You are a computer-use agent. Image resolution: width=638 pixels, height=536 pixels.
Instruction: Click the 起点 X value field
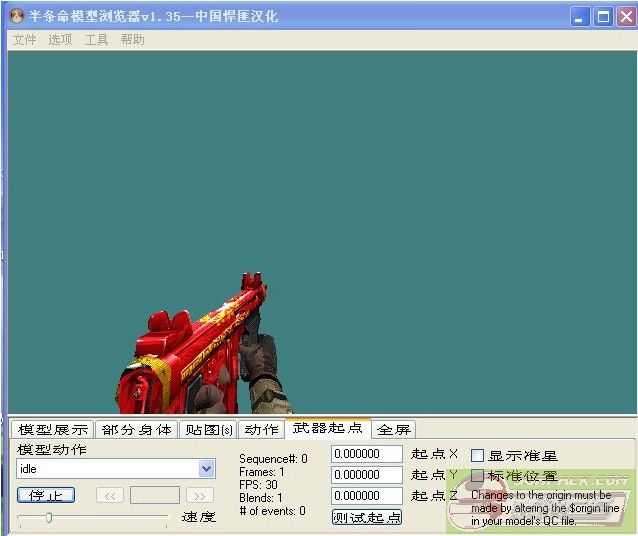366,454
